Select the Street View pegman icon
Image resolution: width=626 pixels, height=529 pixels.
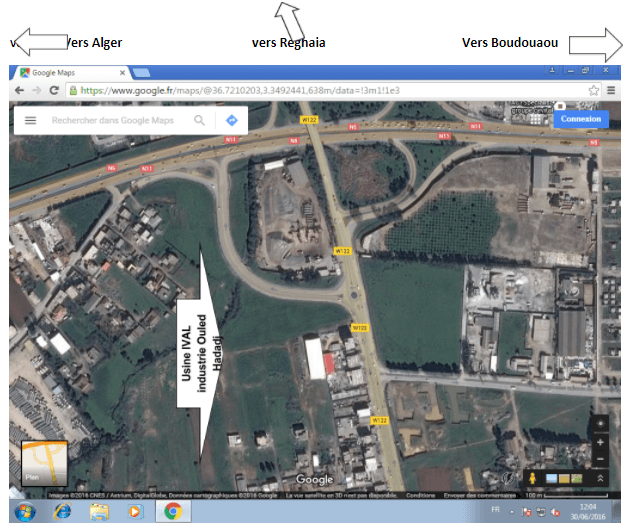click(532, 479)
